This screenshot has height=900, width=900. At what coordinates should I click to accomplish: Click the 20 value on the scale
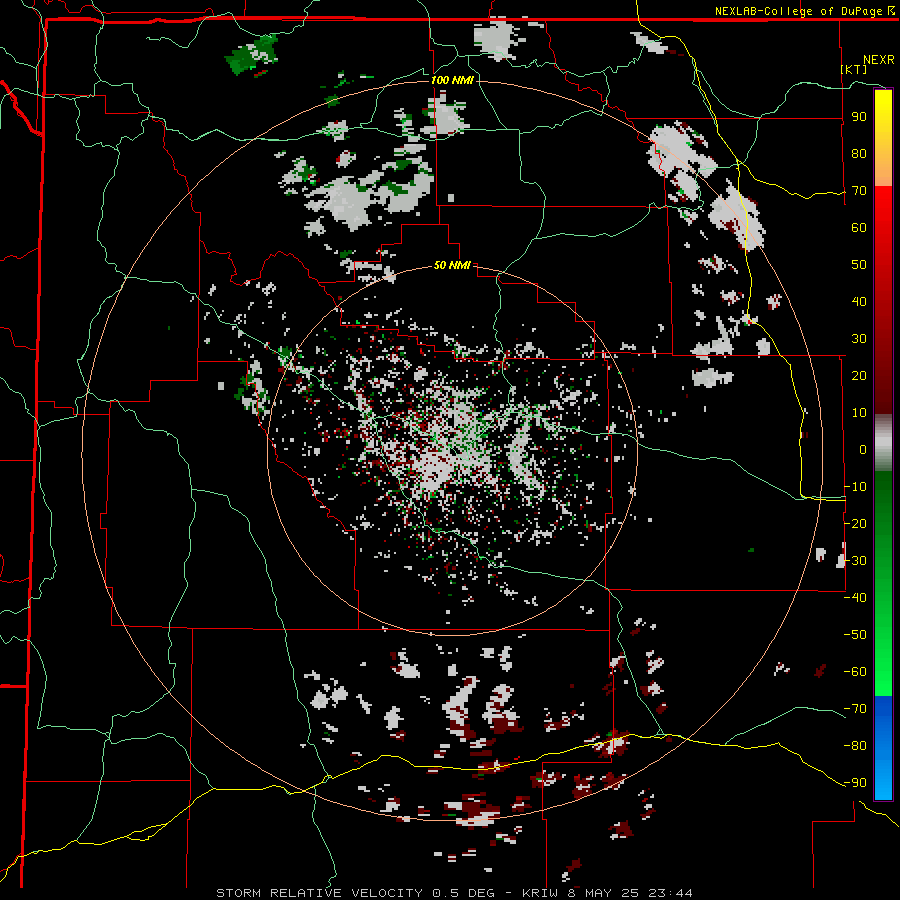[859, 376]
